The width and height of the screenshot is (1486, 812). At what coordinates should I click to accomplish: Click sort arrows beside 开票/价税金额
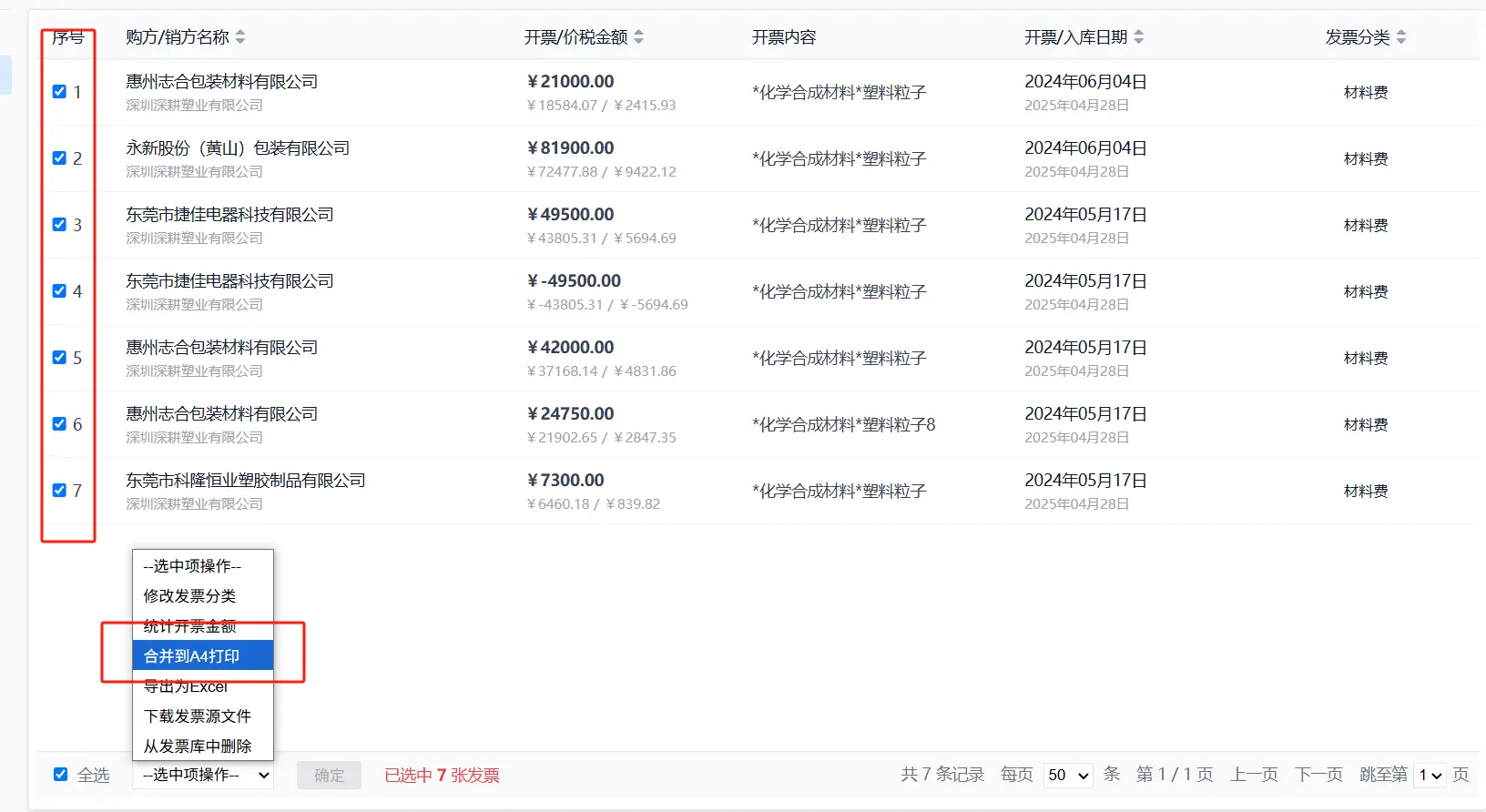click(x=638, y=37)
